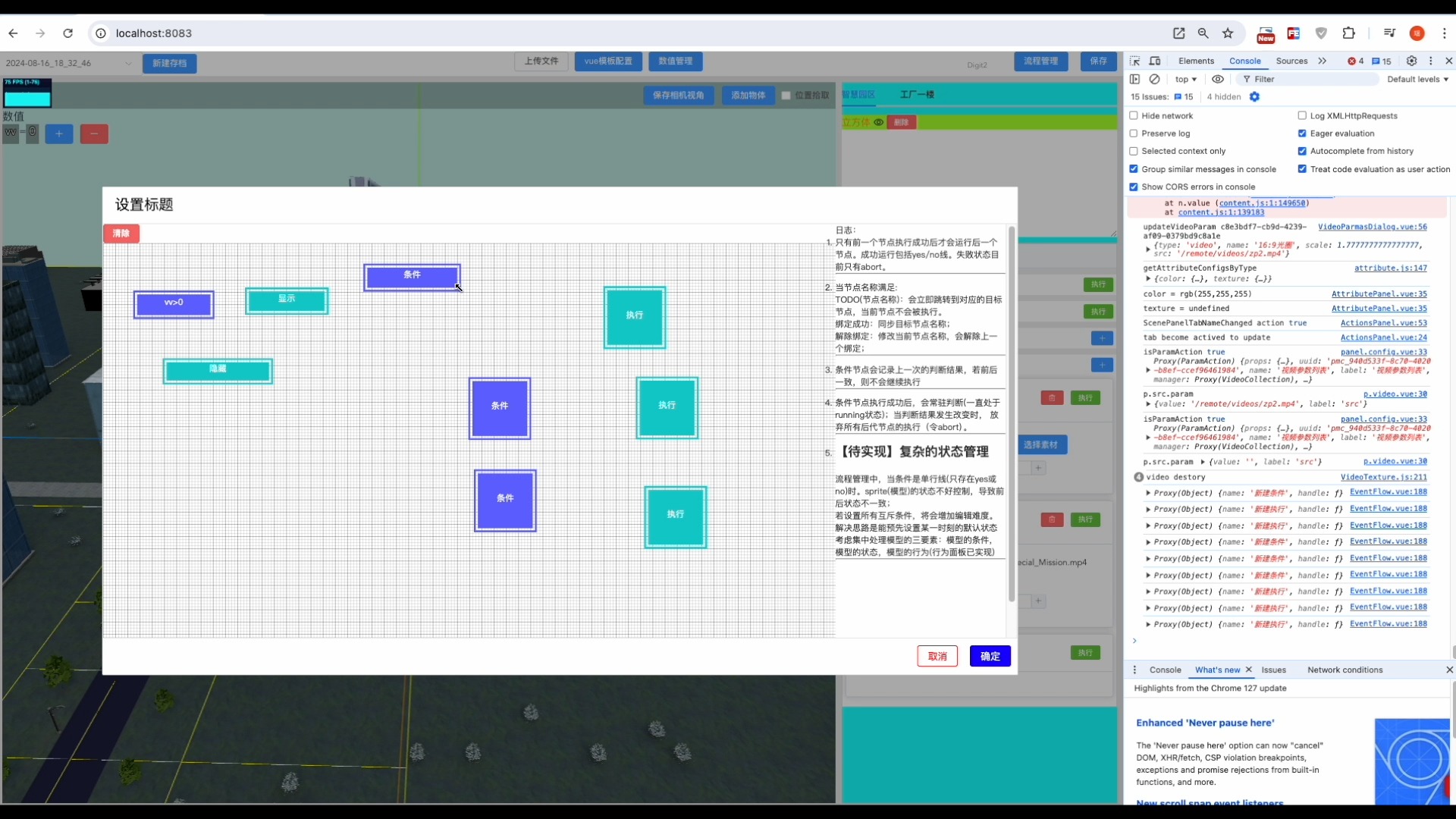Bookmark the page with the star icon
This screenshot has height=819, width=1456.
1228,33
